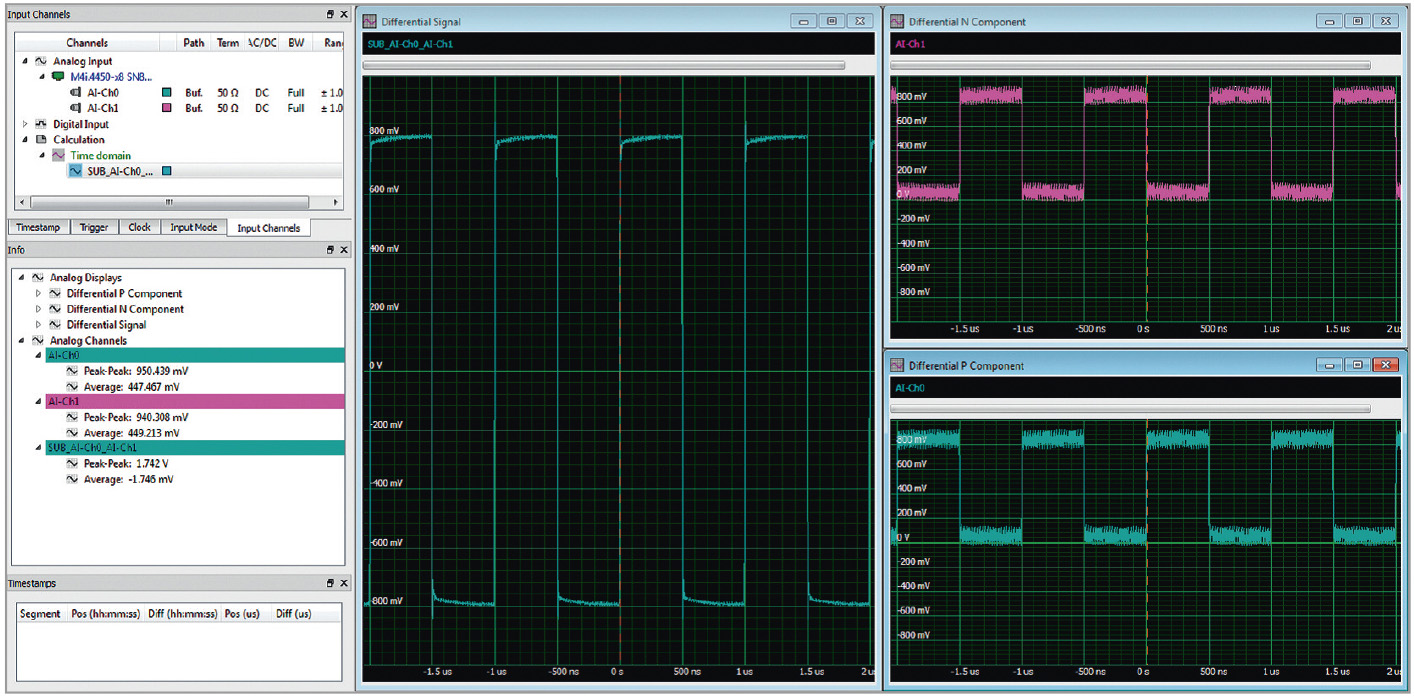Close the Info panel
Viewport: 1414px width, 698px height.
coord(343,250)
